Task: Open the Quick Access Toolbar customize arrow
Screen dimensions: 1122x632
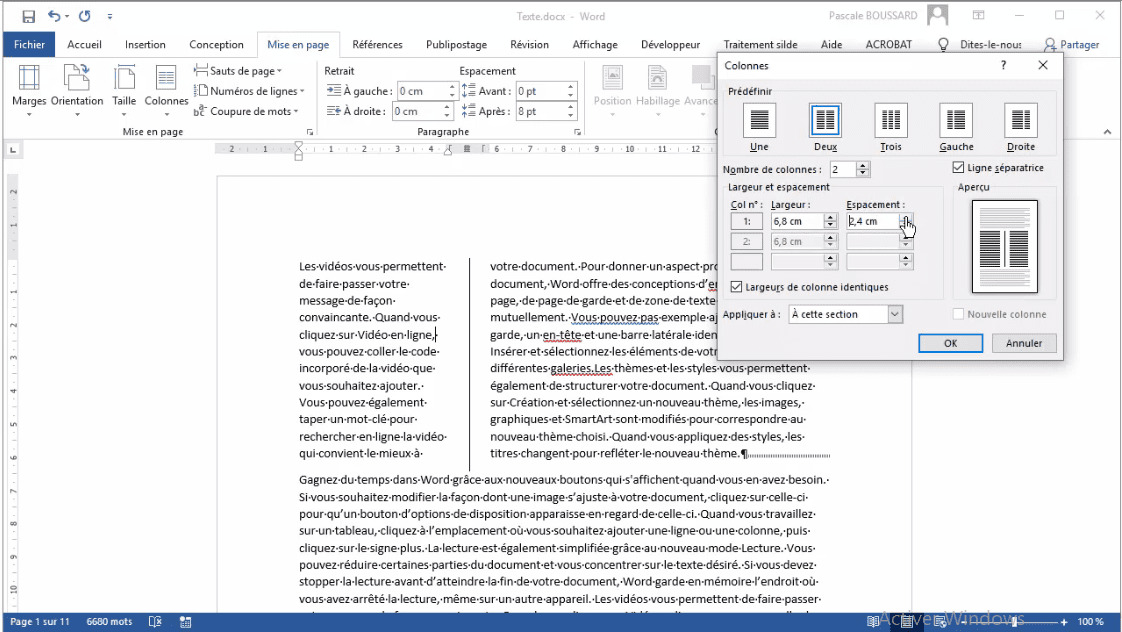Action: pos(109,16)
